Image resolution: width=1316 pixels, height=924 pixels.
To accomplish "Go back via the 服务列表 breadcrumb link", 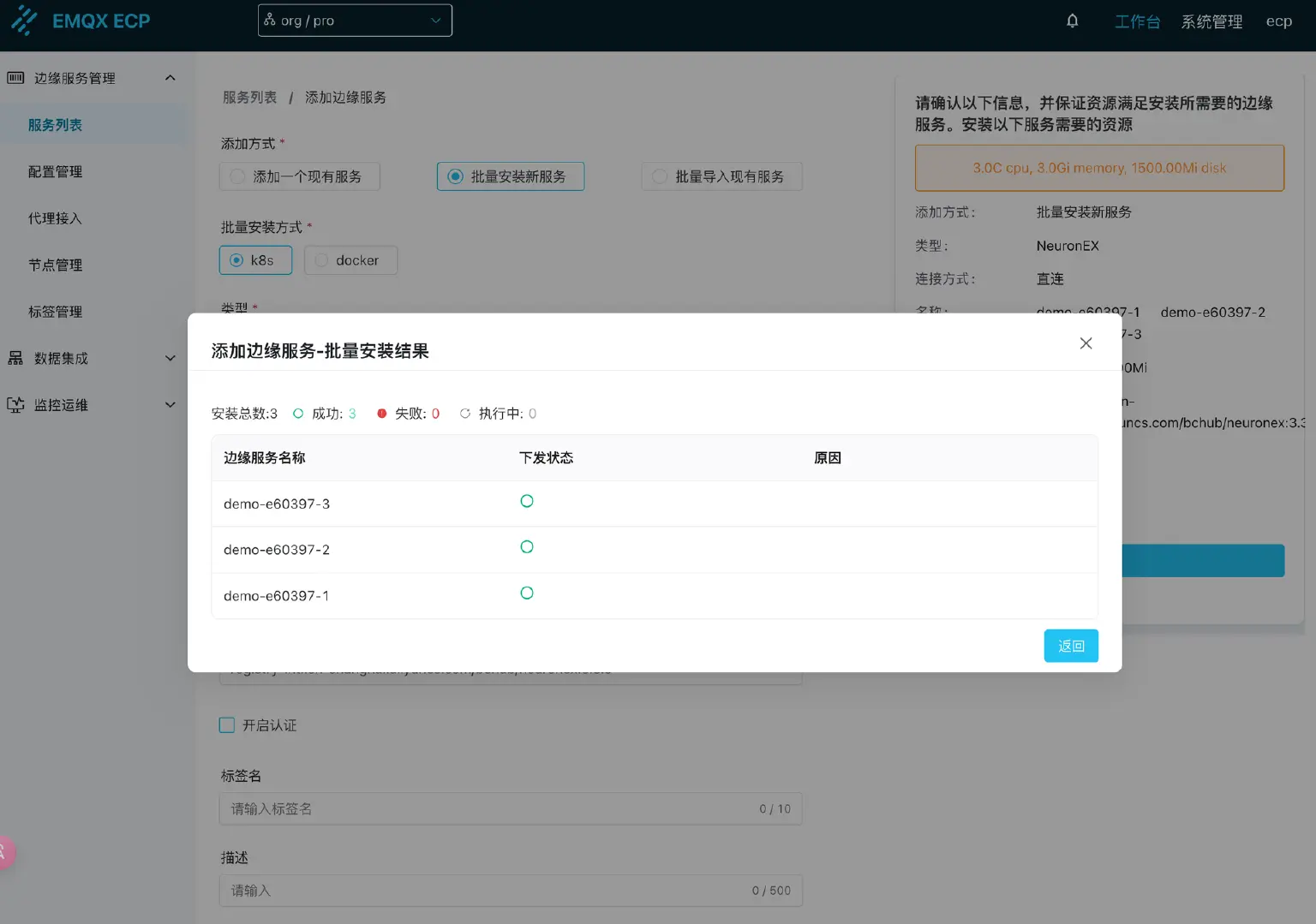I will (x=249, y=97).
